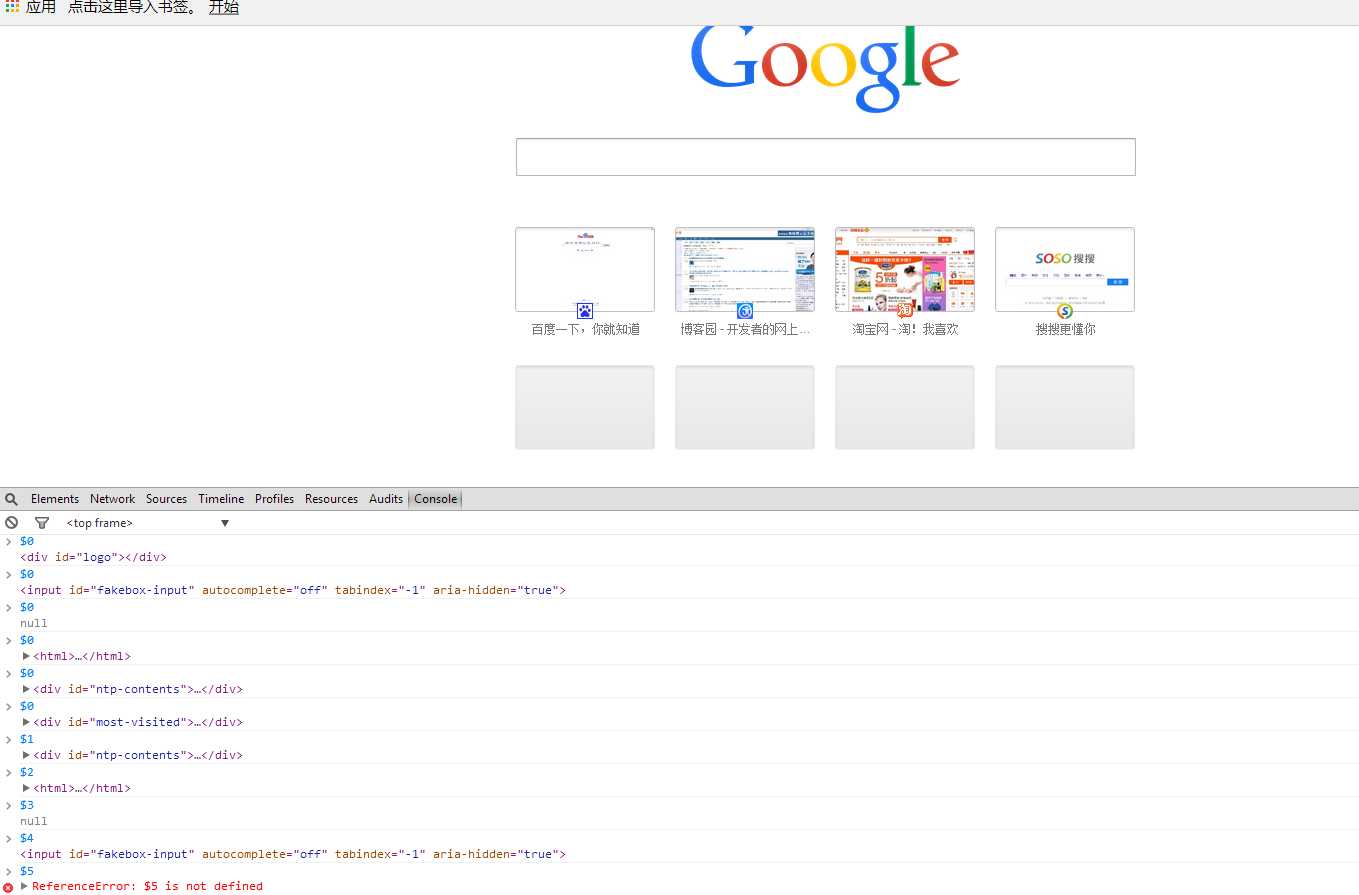Click the 点击这里导入书签 text
The image size is (1359, 895).
coord(132,8)
